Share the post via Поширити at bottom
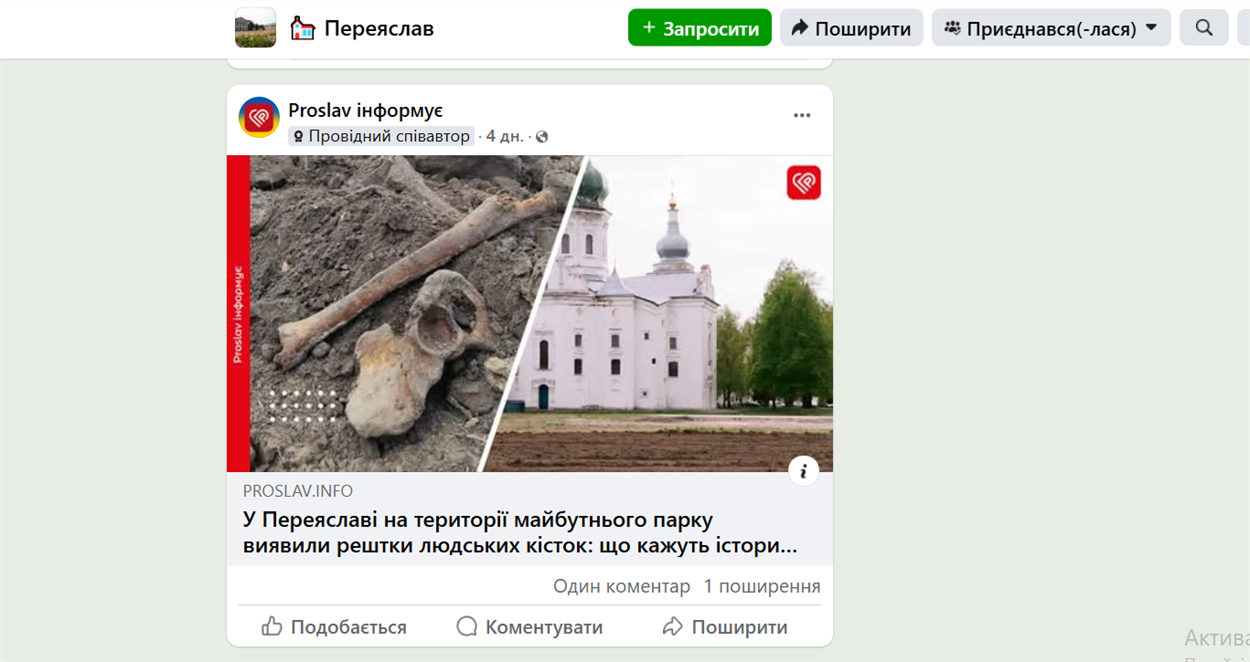The height and width of the screenshot is (662, 1250). point(725,627)
